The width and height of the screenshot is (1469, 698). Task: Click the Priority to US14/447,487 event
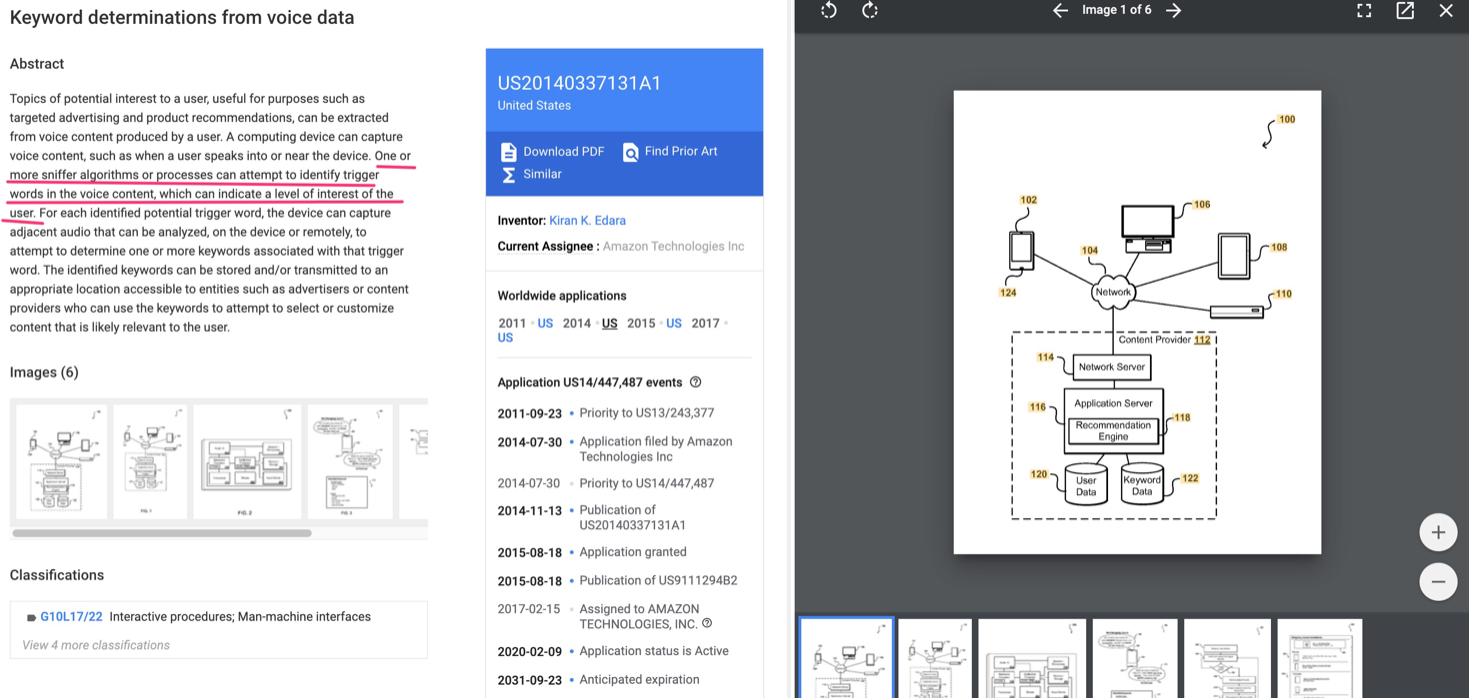tap(647, 483)
